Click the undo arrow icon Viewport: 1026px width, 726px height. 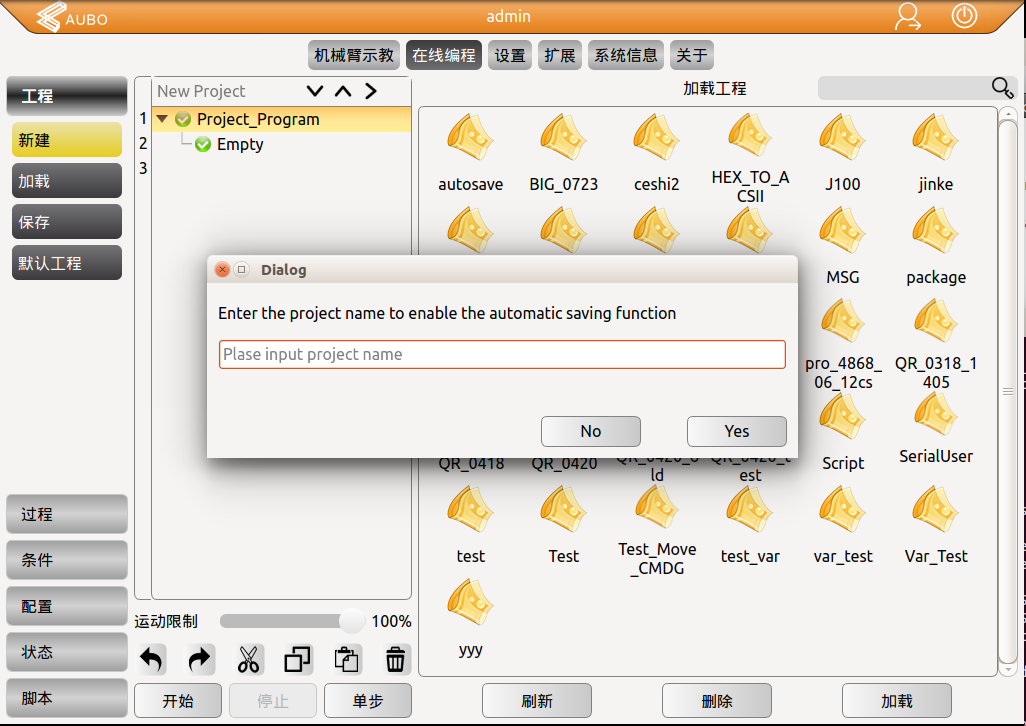[150, 659]
